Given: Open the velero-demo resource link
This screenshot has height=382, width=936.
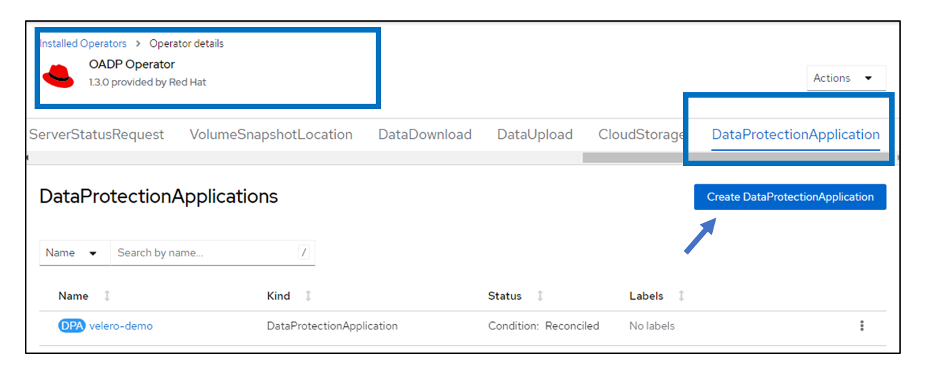Looking at the screenshot, I should click(x=121, y=326).
